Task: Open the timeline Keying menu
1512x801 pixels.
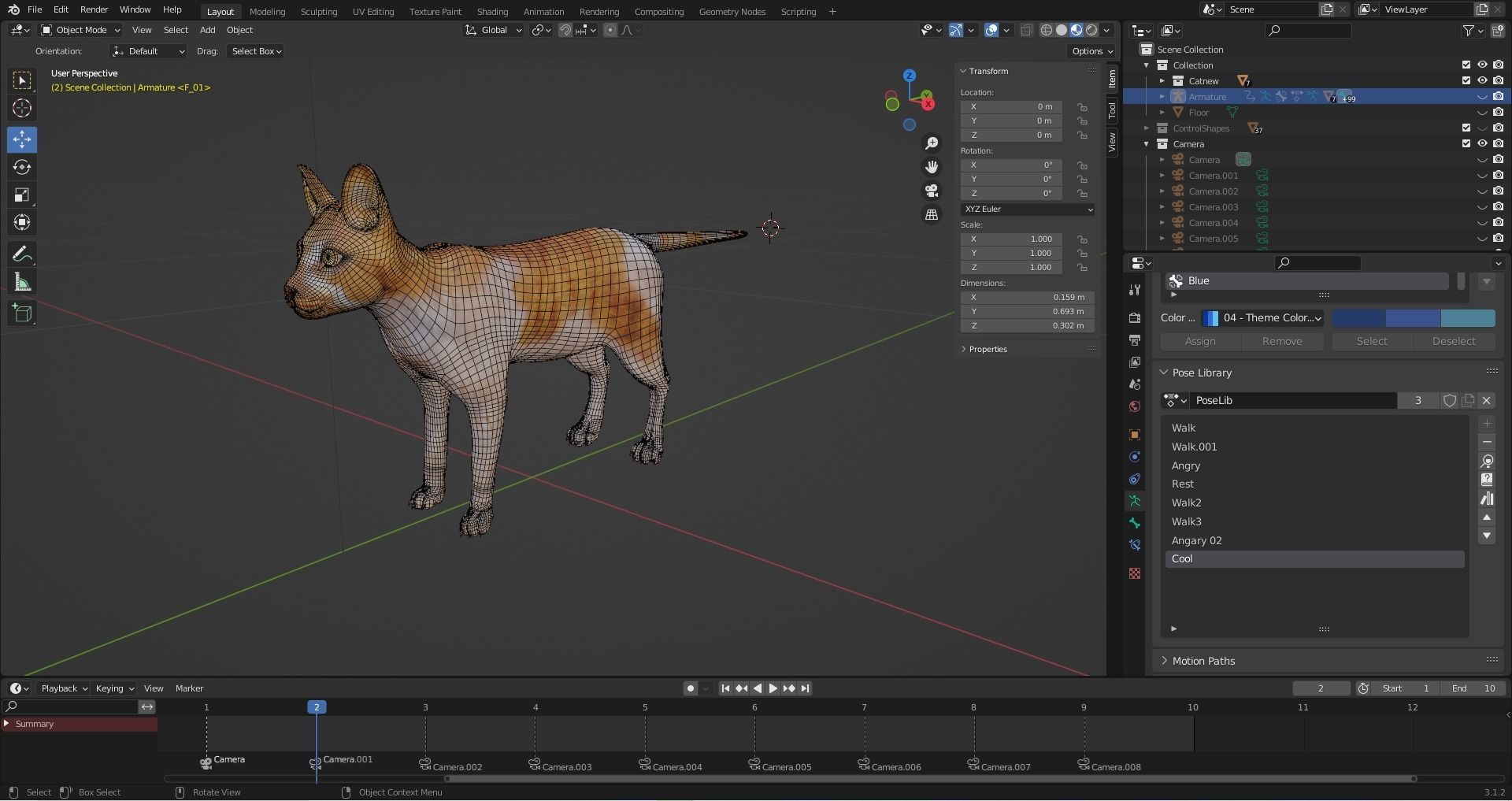Action: 114,688
